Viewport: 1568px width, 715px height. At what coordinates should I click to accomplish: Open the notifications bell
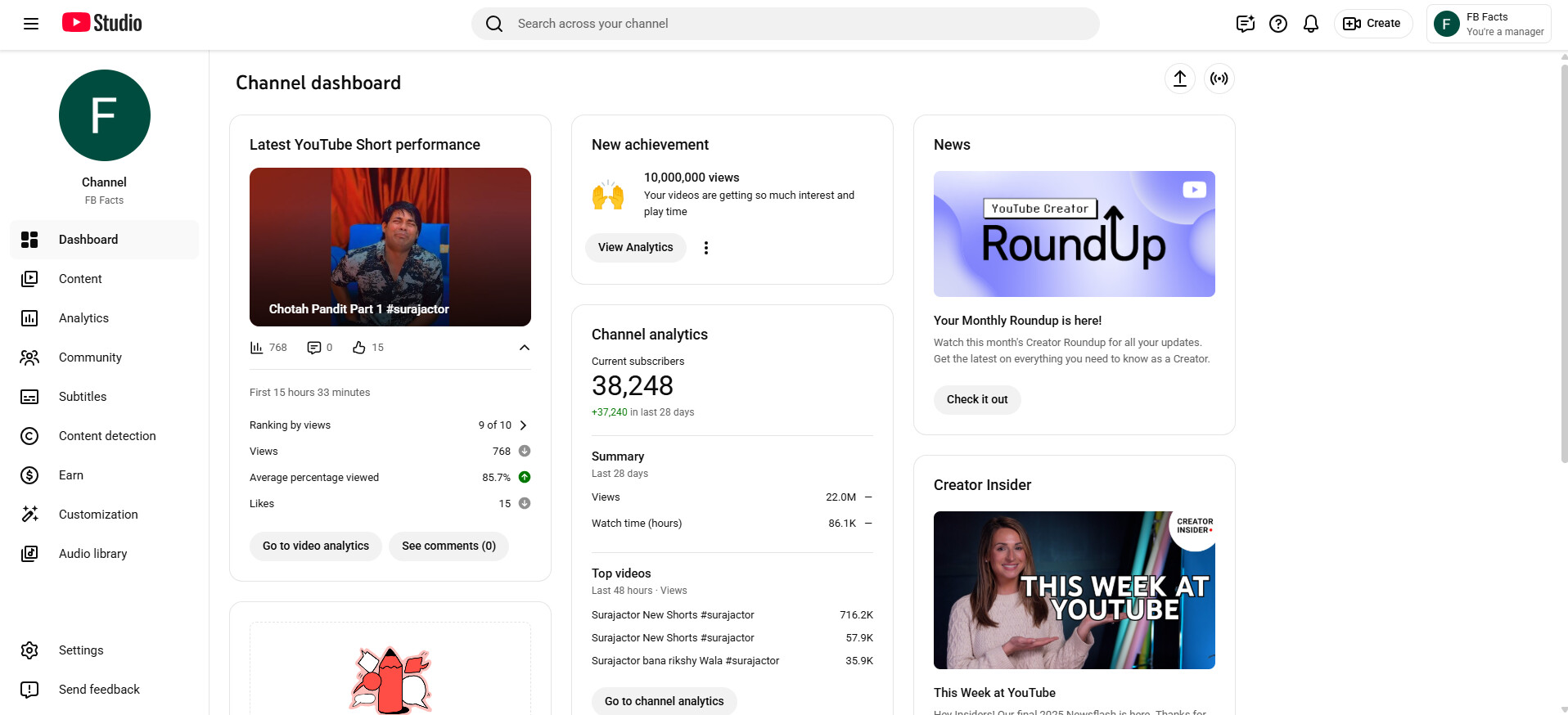pos(1310,24)
